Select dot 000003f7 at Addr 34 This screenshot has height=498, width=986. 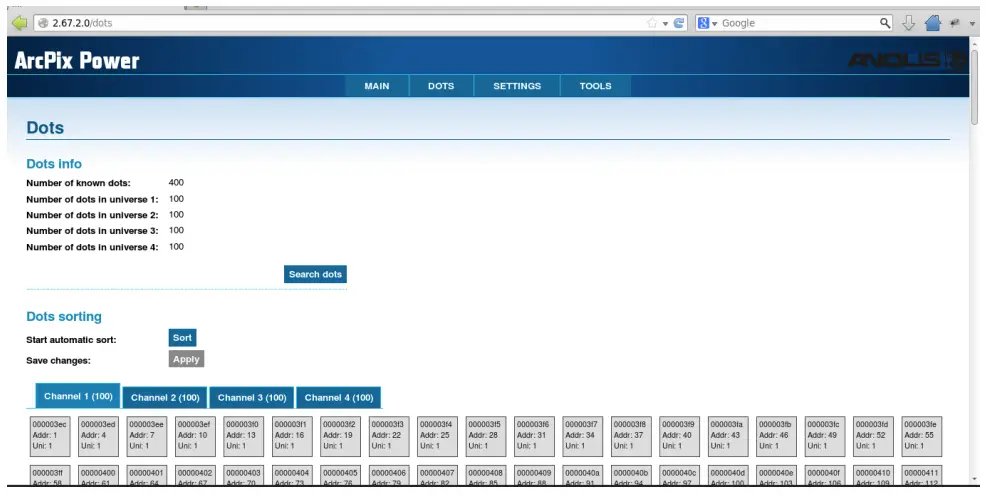(x=582, y=436)
